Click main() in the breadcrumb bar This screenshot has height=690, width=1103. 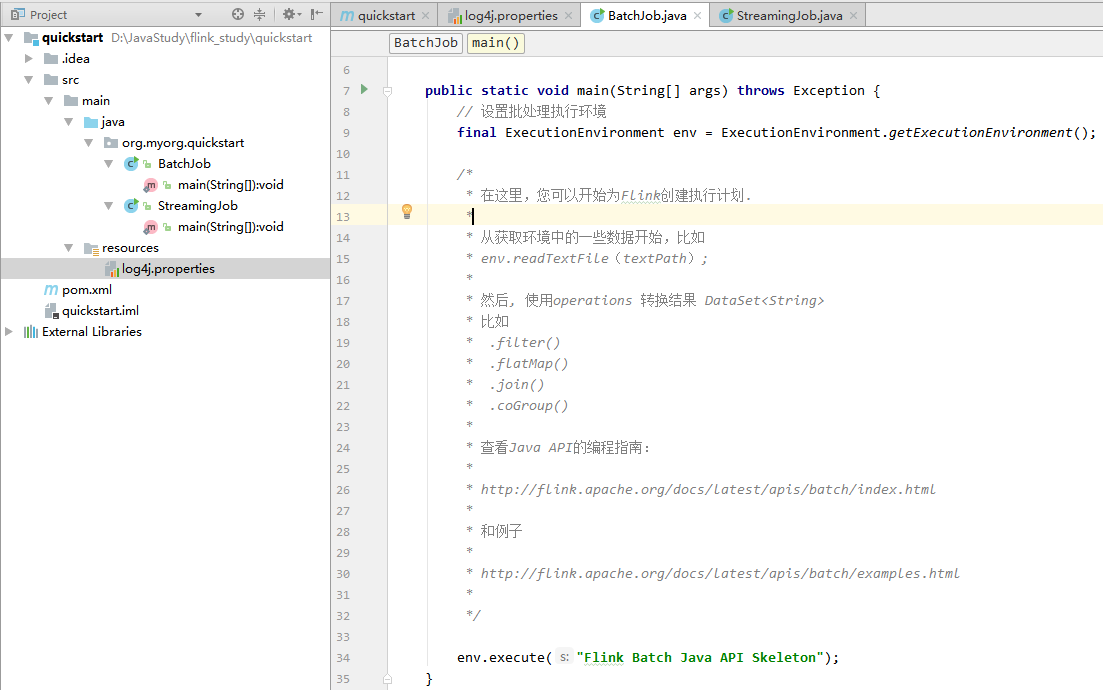point(494,42)
